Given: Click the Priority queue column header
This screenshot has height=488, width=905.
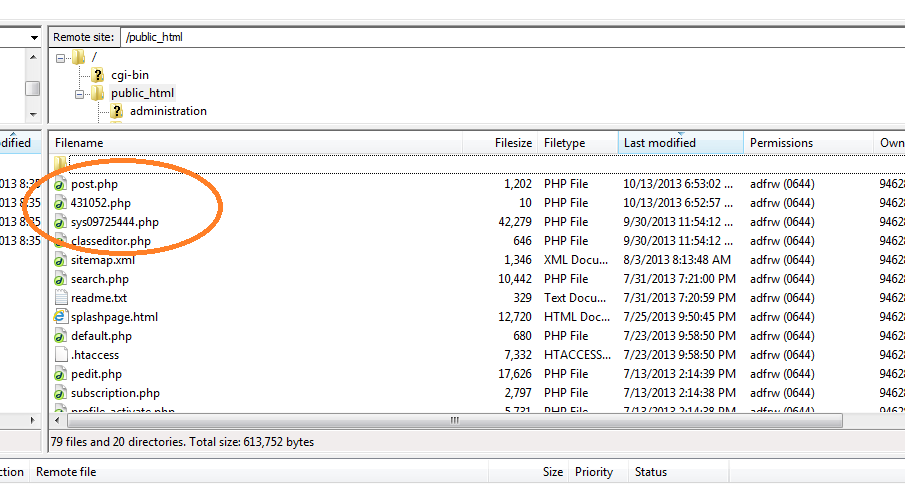Looking at the screenshot, I should (598, 472).
